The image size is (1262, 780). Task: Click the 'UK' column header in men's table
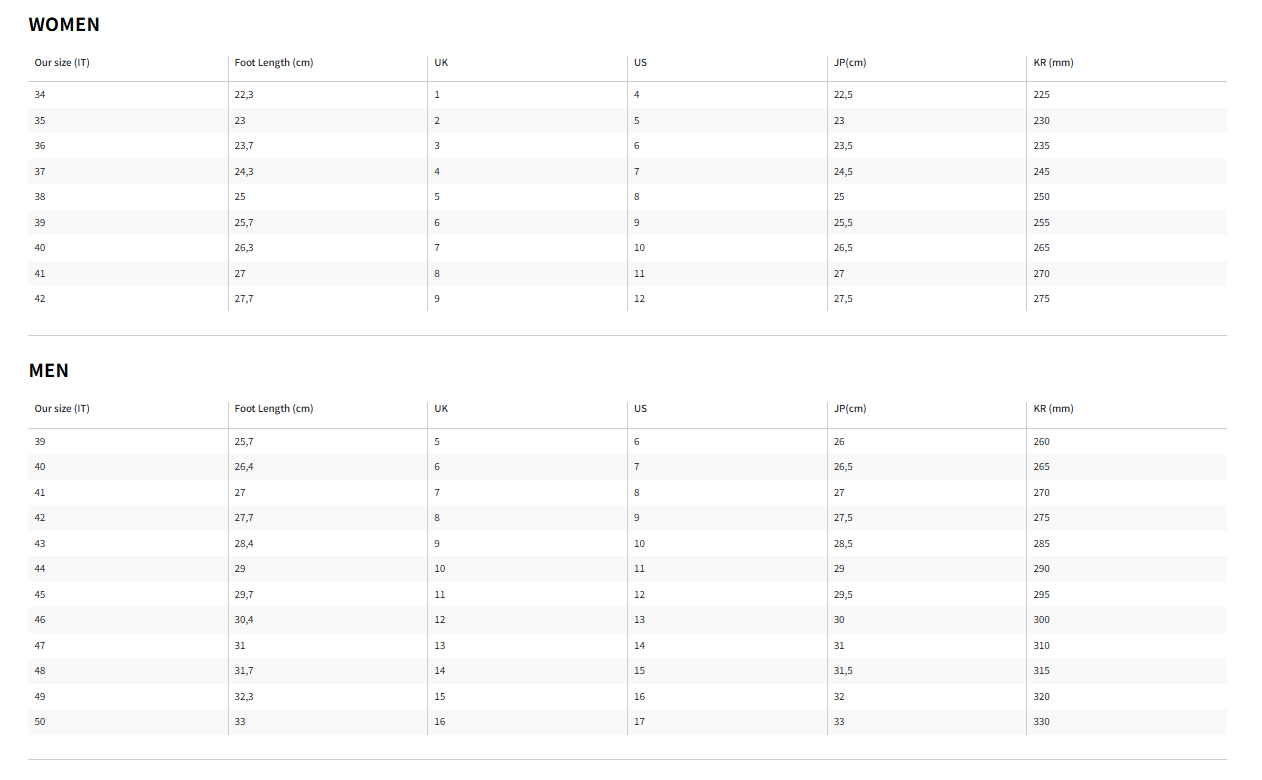441,409
